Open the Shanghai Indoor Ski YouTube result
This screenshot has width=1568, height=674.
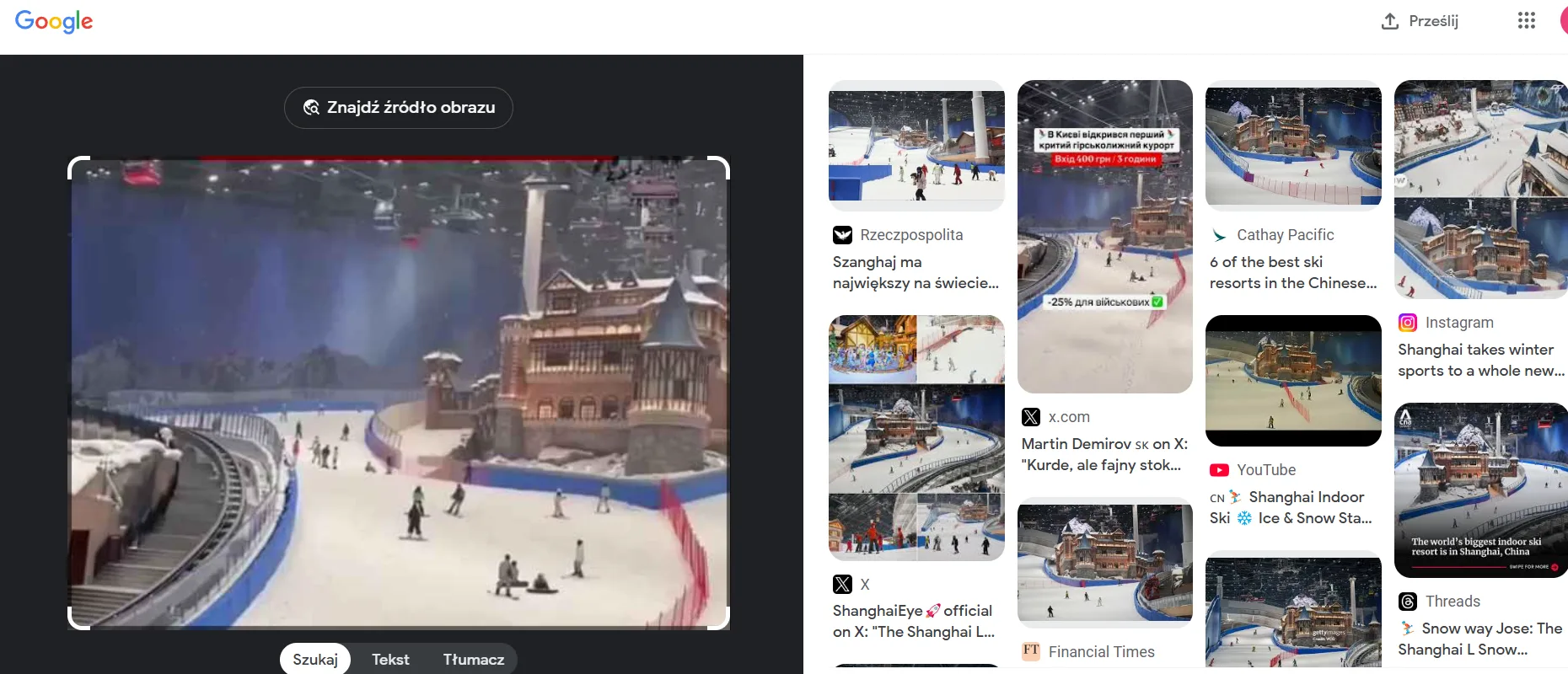1291,507
